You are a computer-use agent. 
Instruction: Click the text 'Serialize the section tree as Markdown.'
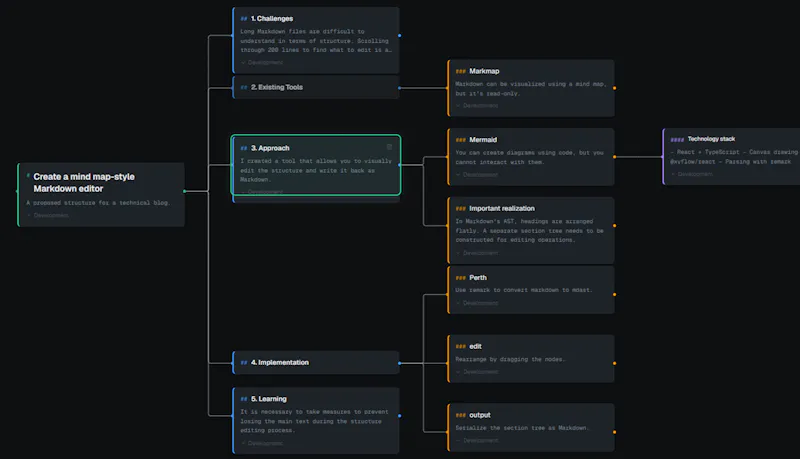[522, 428]
